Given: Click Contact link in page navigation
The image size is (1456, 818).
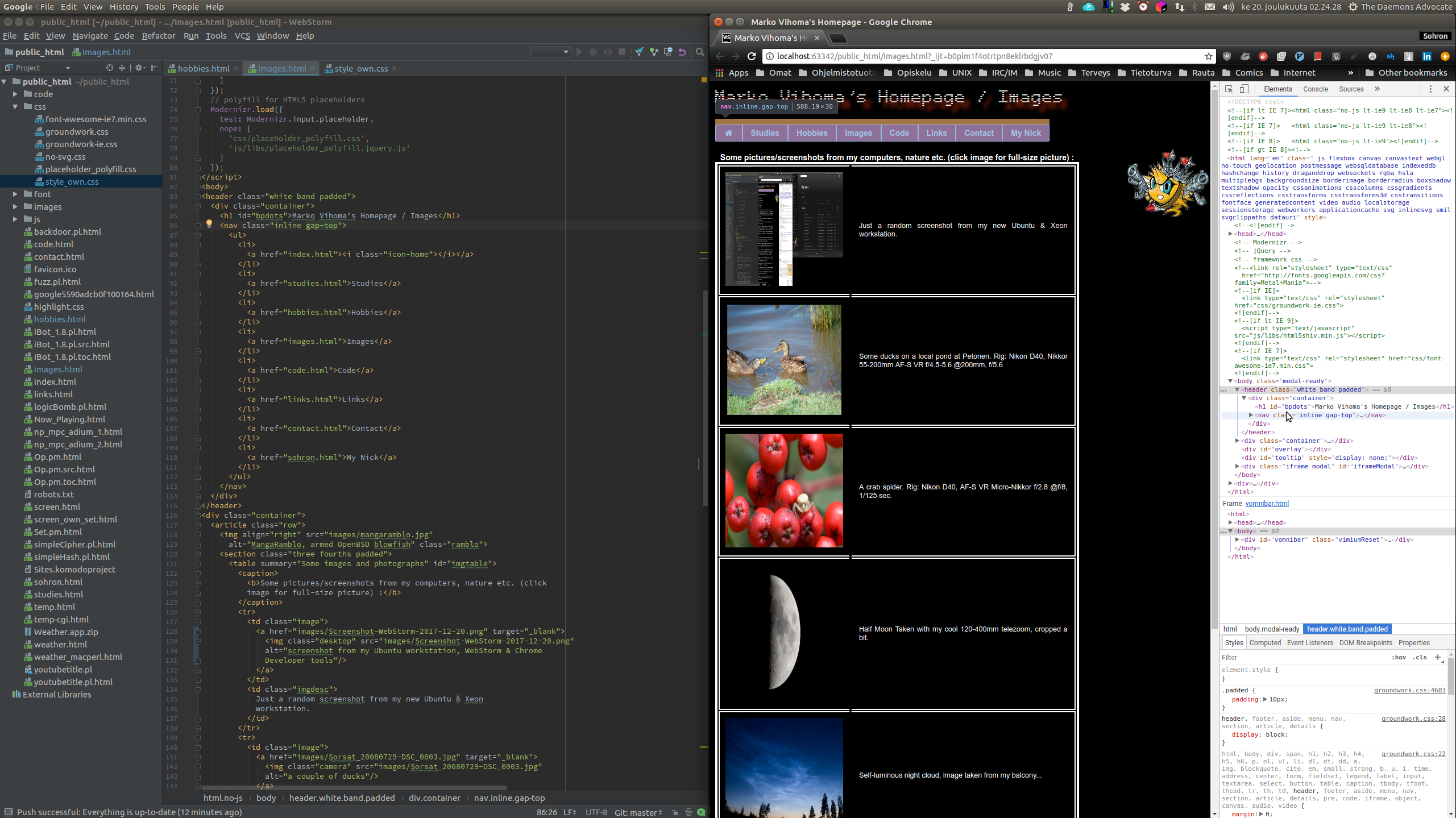Looking at the screenshot, I should pos(978,133).
